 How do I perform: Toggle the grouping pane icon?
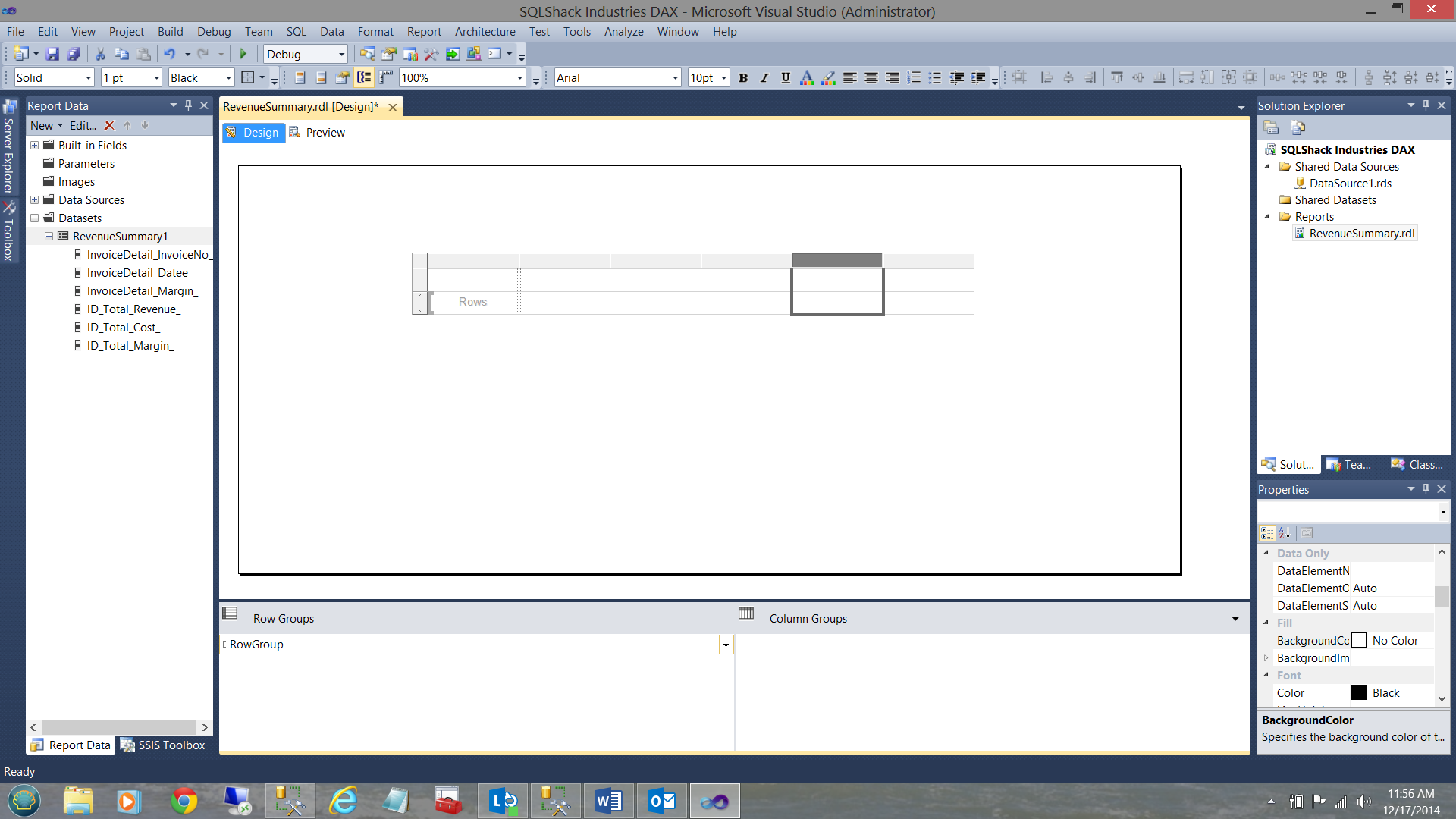365,77
